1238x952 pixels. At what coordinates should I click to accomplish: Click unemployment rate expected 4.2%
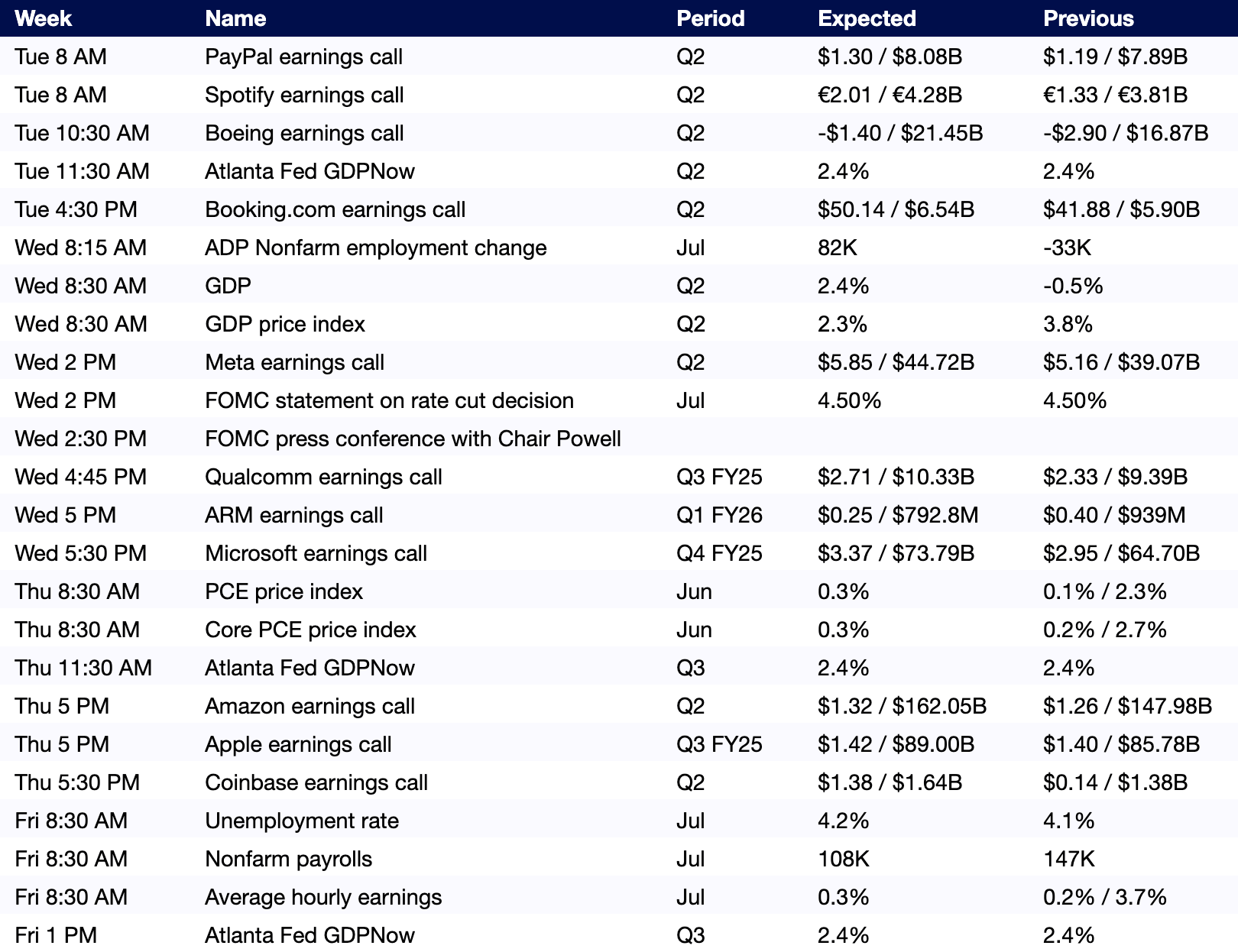(x=843, y=821)
